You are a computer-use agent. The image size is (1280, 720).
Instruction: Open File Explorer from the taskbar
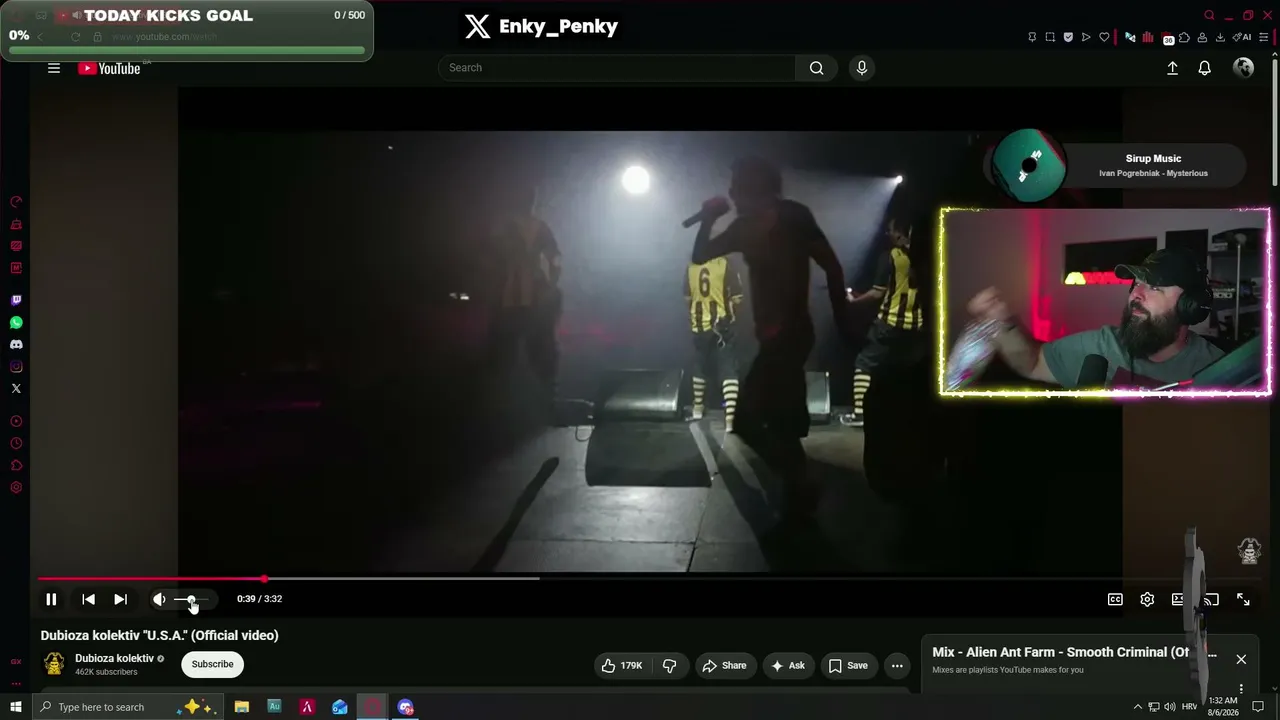[x=242, y=707]
